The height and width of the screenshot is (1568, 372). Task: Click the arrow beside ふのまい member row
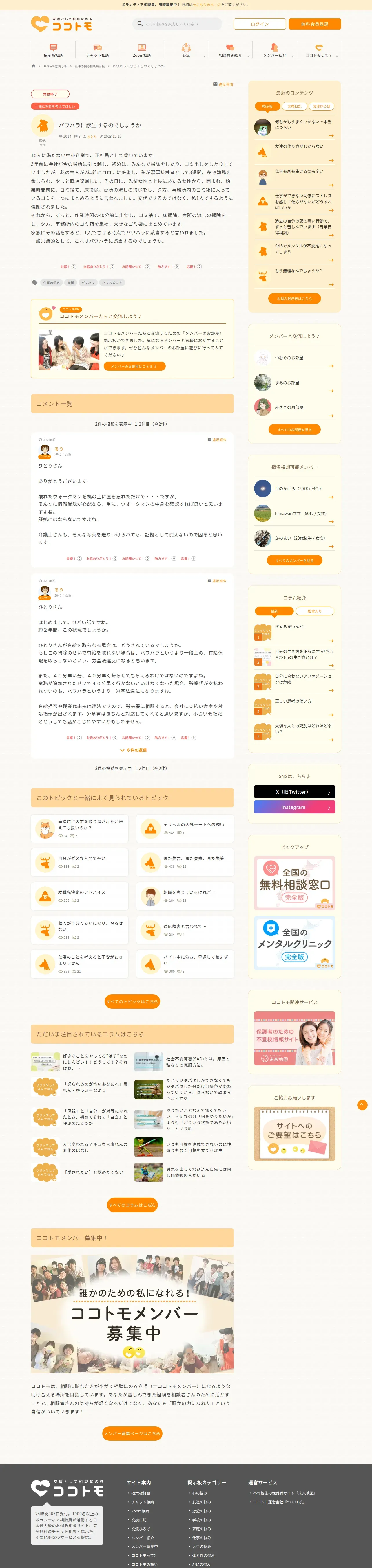click(x=331, y=546)
